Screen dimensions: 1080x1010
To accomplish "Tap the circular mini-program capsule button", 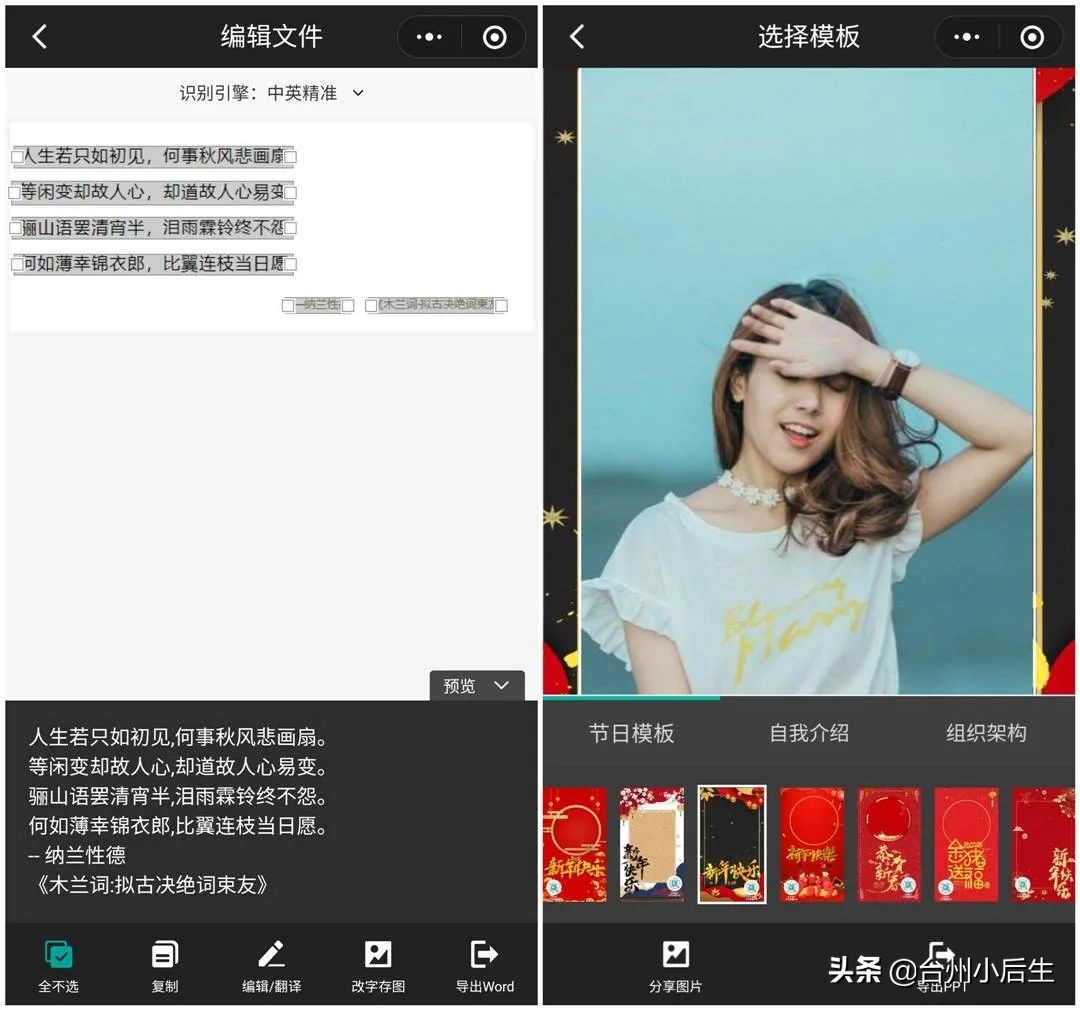I will pos(493,35).
